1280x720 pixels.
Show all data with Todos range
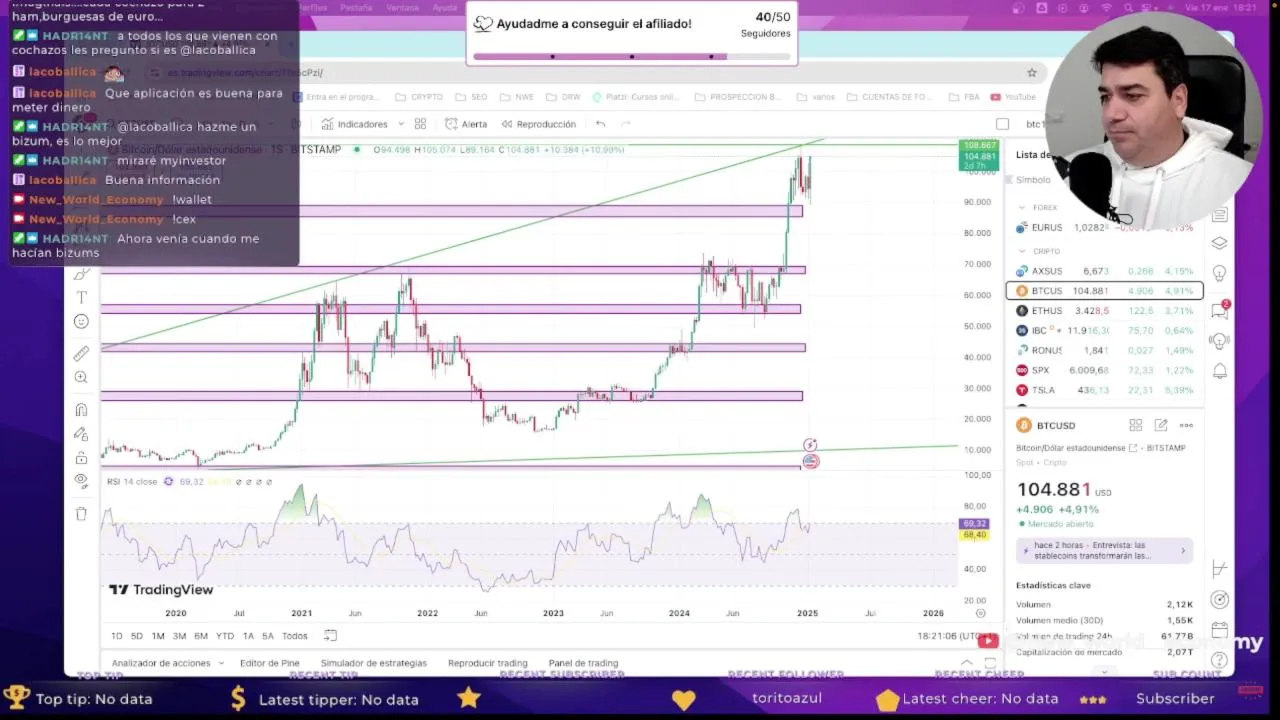tap(295, 636)
